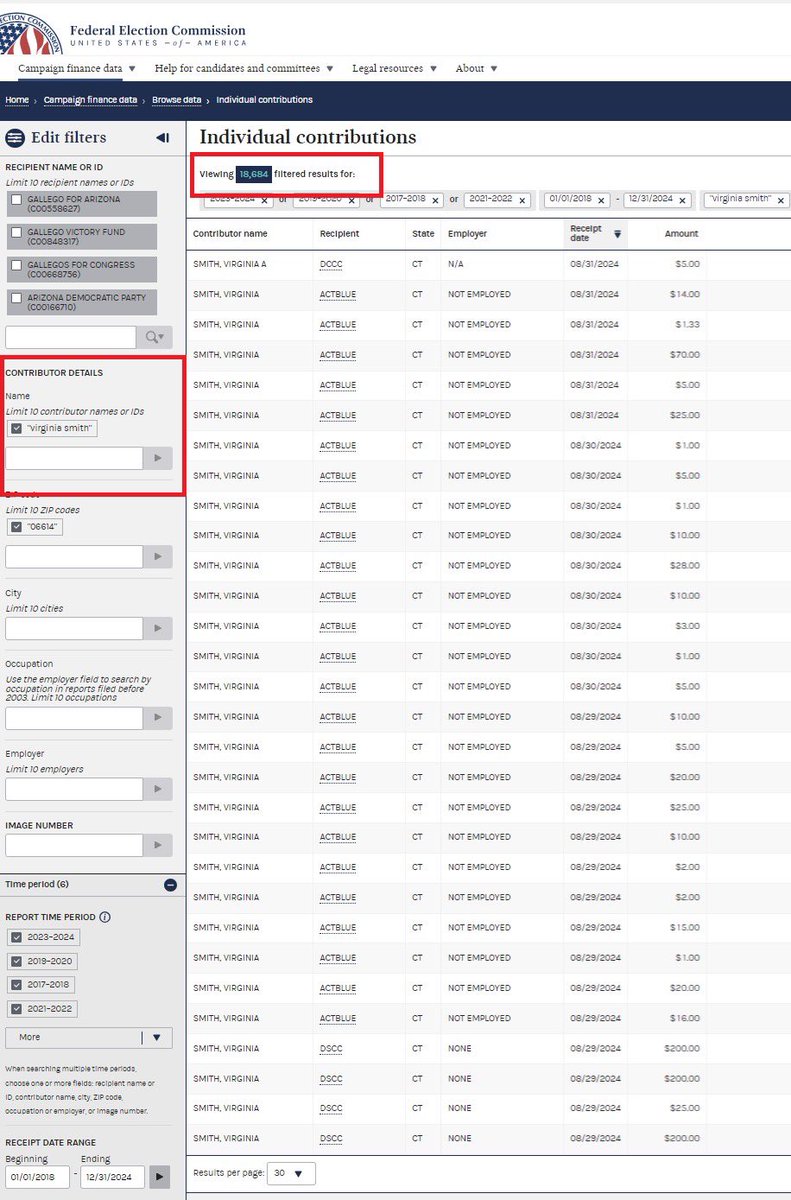Open Report time period info icon
This screenshot has width=791, height=1200.
[105, 917]
